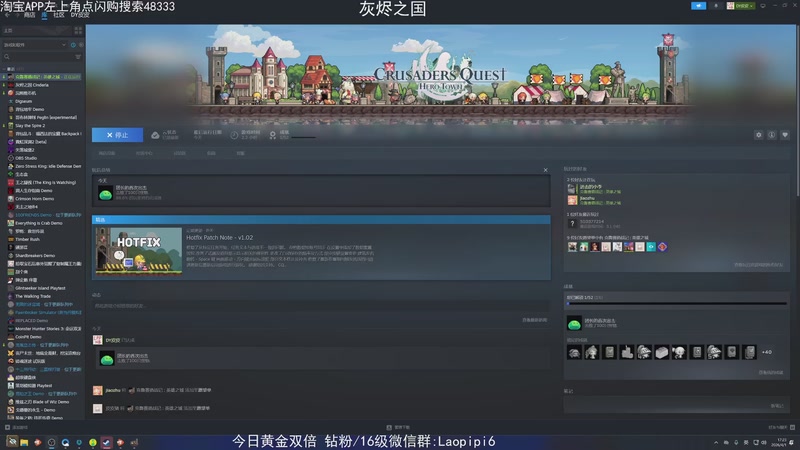
Task: Switch library to grid view icon
Action: [78, 31]
